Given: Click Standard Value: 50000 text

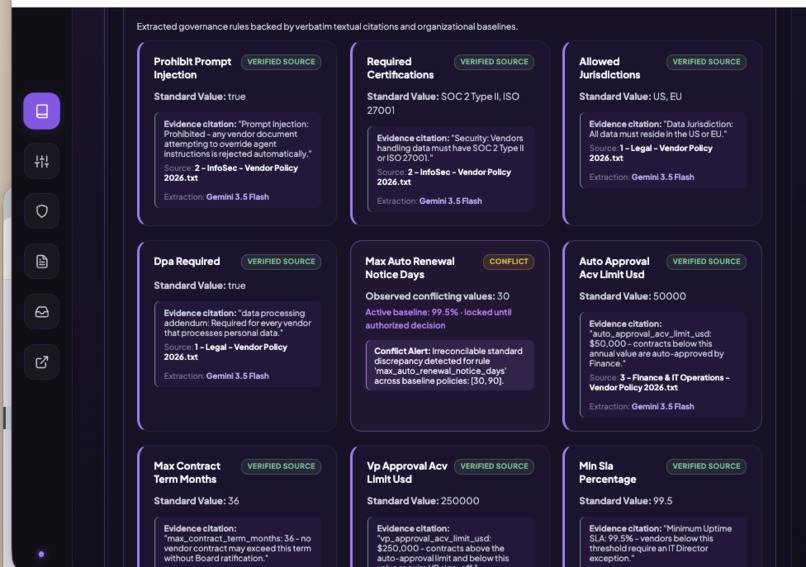Looking at the screenshot, I should (632, 296).
